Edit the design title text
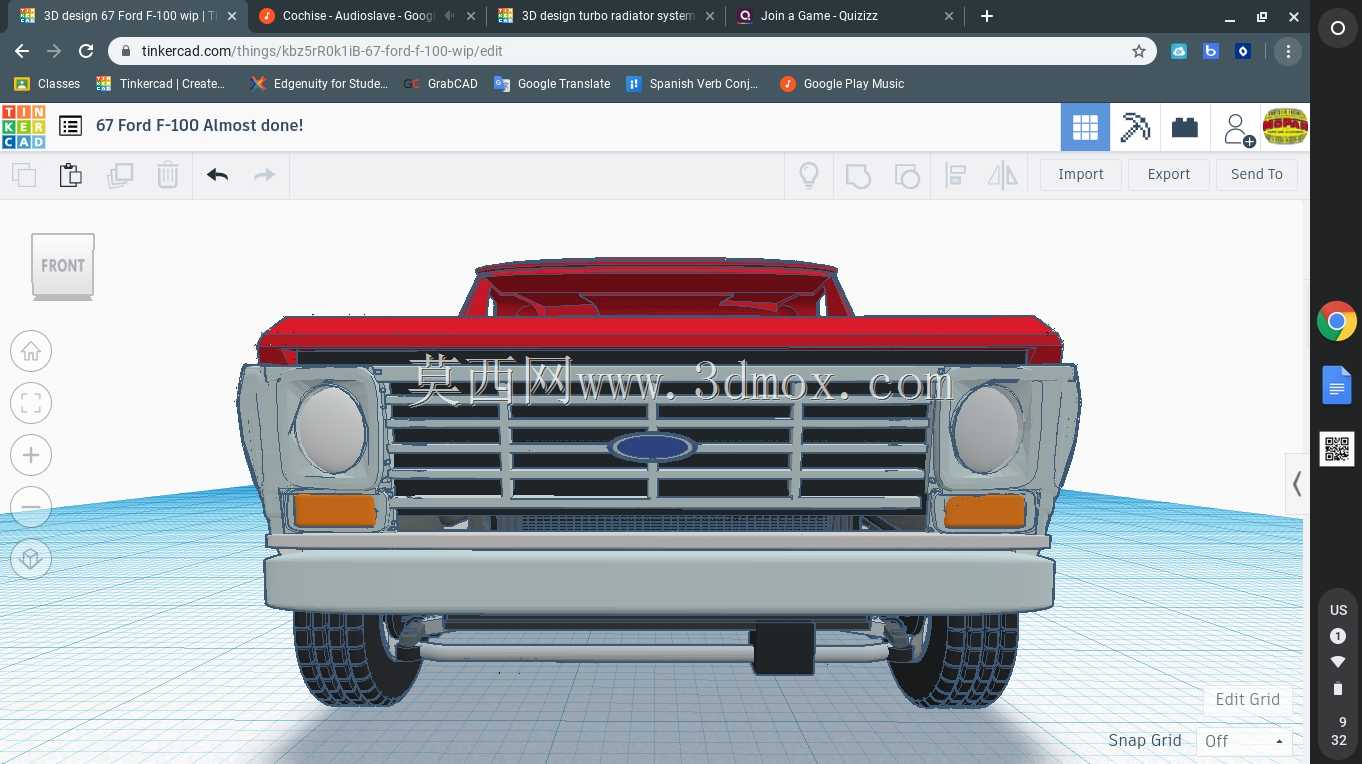The width and height of the screenshot is (1362, 764). coord(199,126)
